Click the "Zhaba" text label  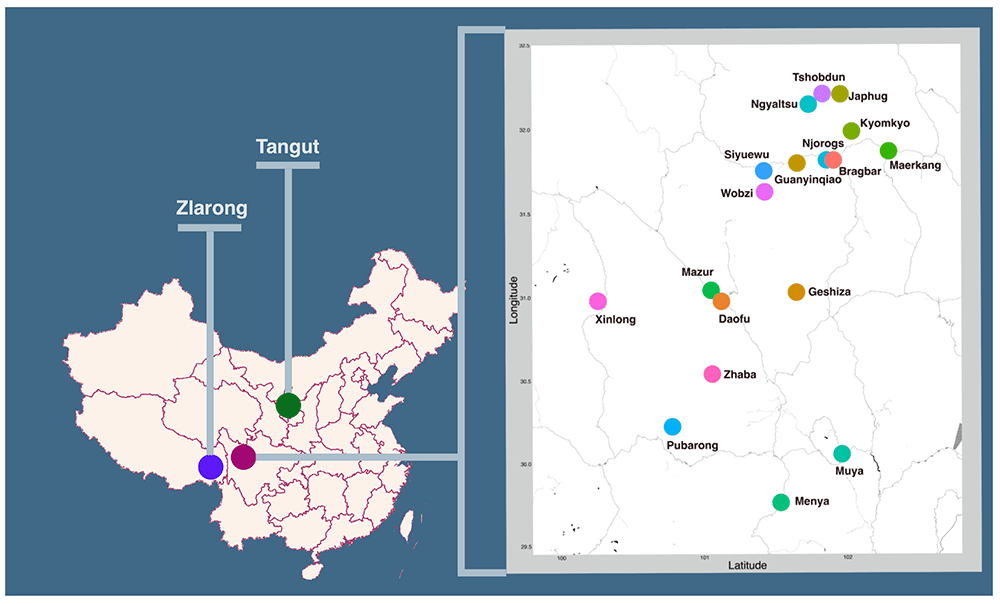coord(740,374)
